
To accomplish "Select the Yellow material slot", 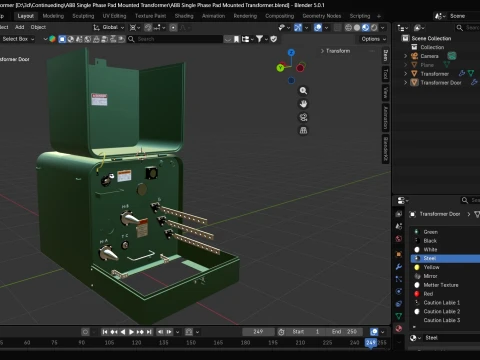I will tap(445, 267).
